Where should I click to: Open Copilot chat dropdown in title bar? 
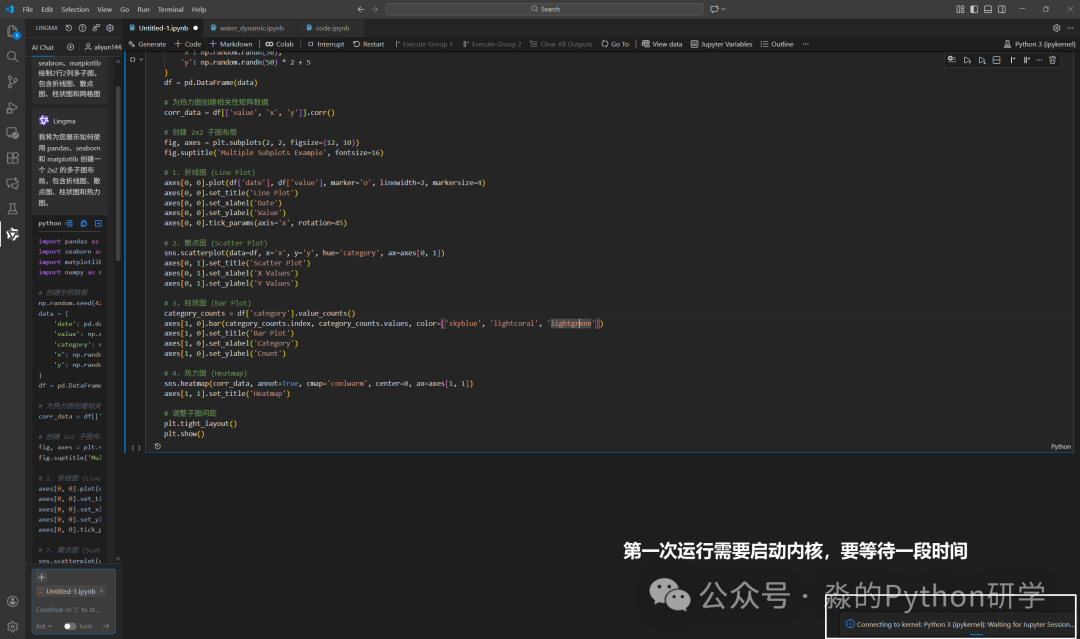(x=718, y=9)
